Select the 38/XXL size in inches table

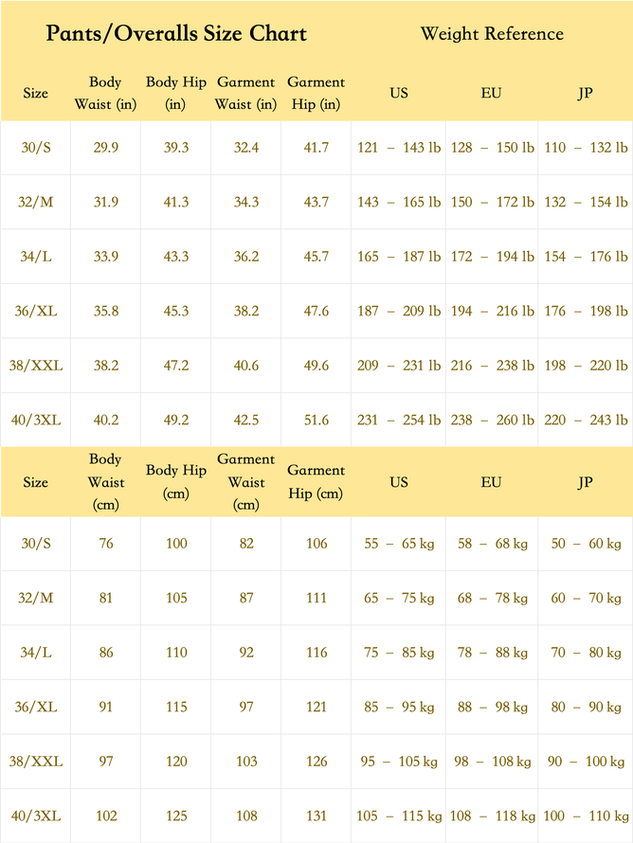(36, 366)
